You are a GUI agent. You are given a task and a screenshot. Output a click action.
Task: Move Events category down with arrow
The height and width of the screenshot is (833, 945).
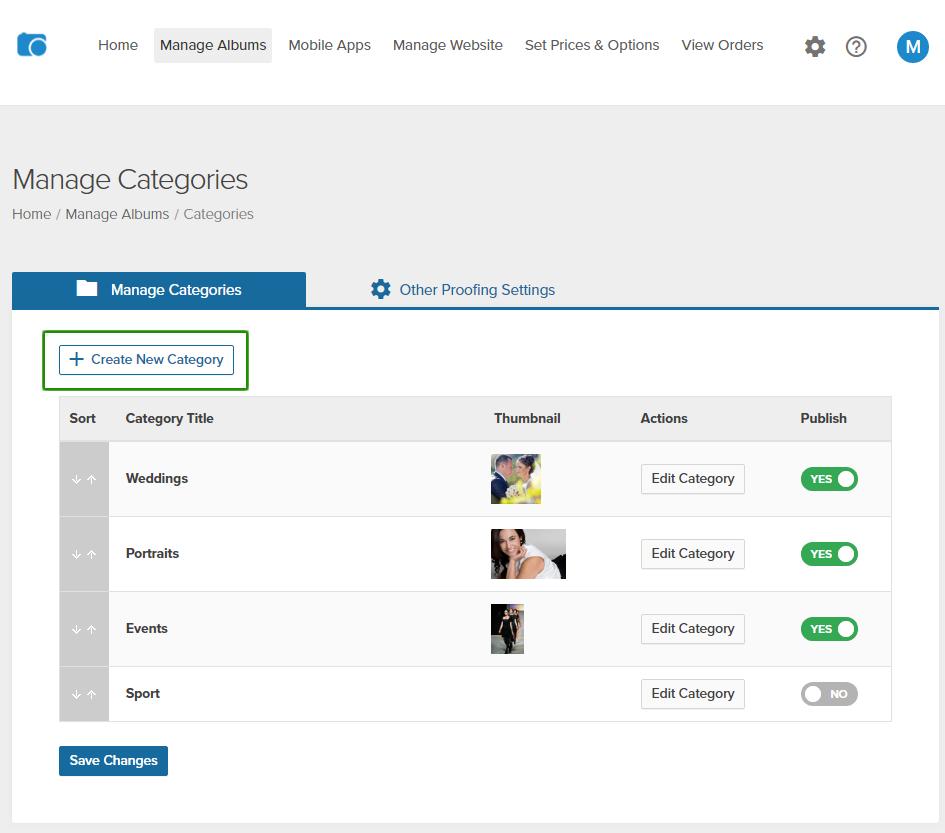(x=76, y=629)
